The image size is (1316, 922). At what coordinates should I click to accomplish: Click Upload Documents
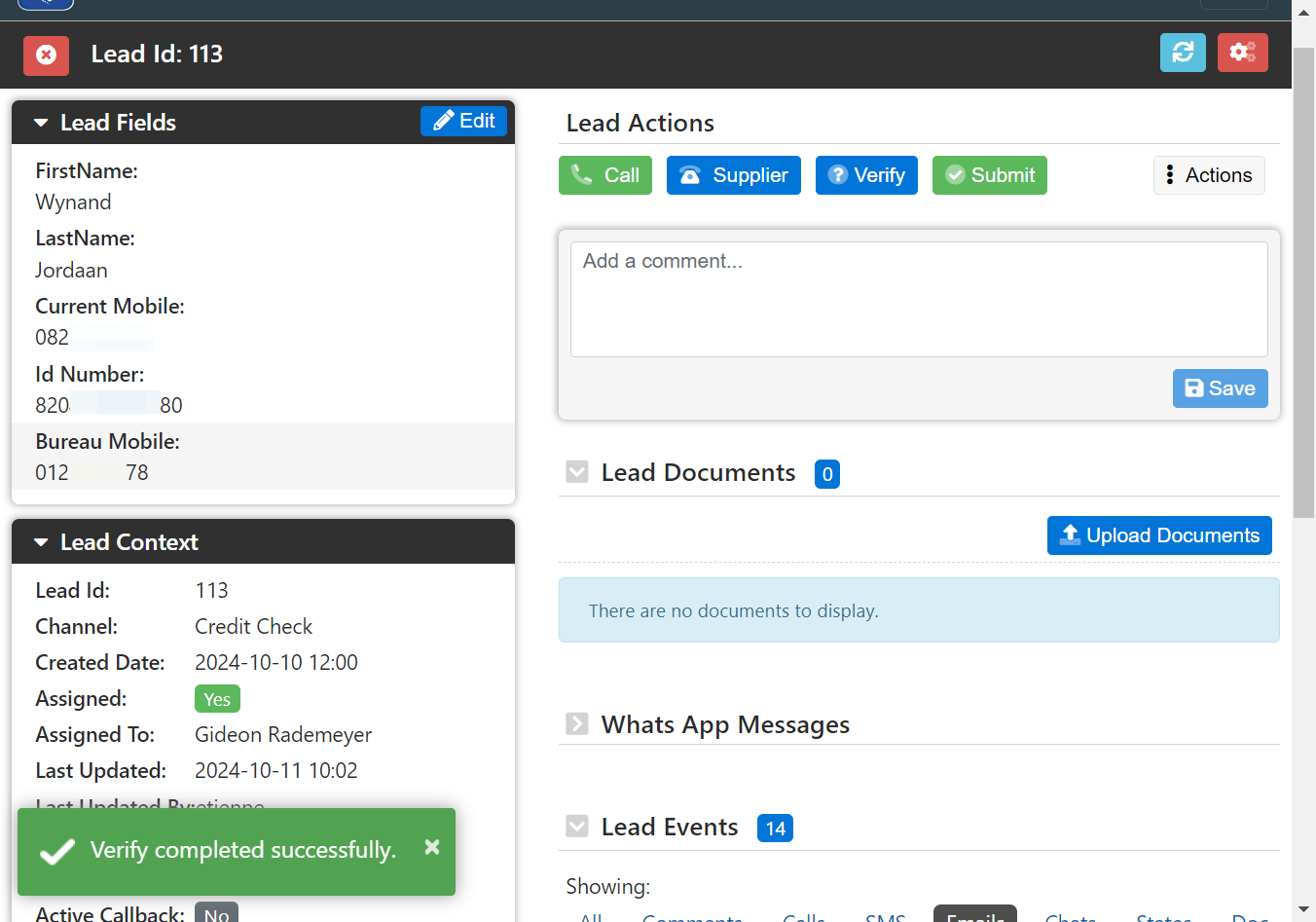1159,535
